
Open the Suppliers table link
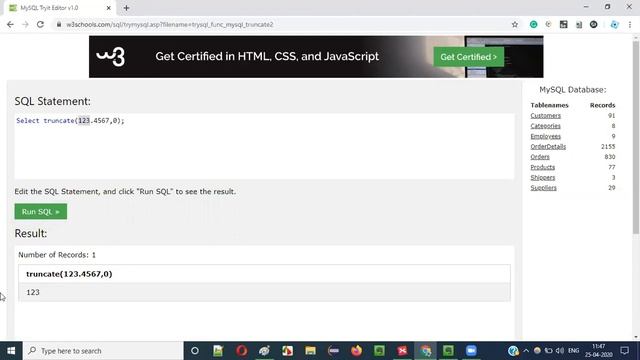[543, 188]
